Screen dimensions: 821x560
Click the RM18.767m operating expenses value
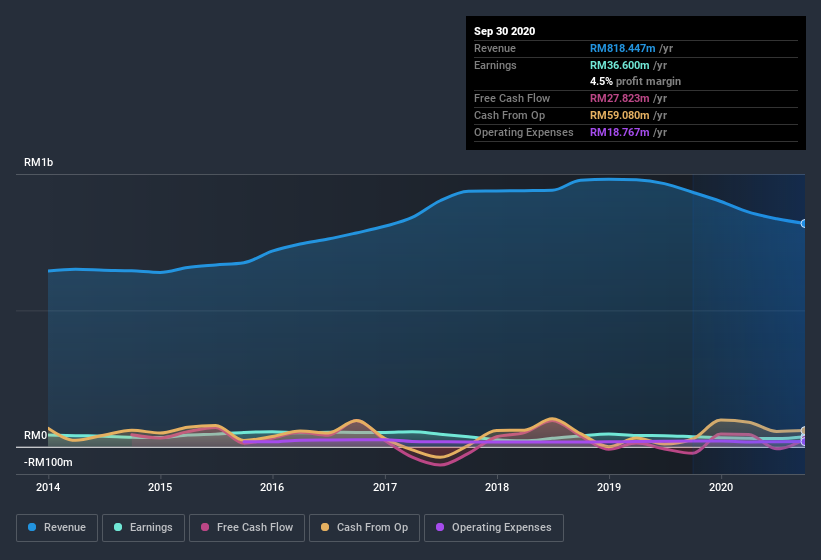coord(619,132)
